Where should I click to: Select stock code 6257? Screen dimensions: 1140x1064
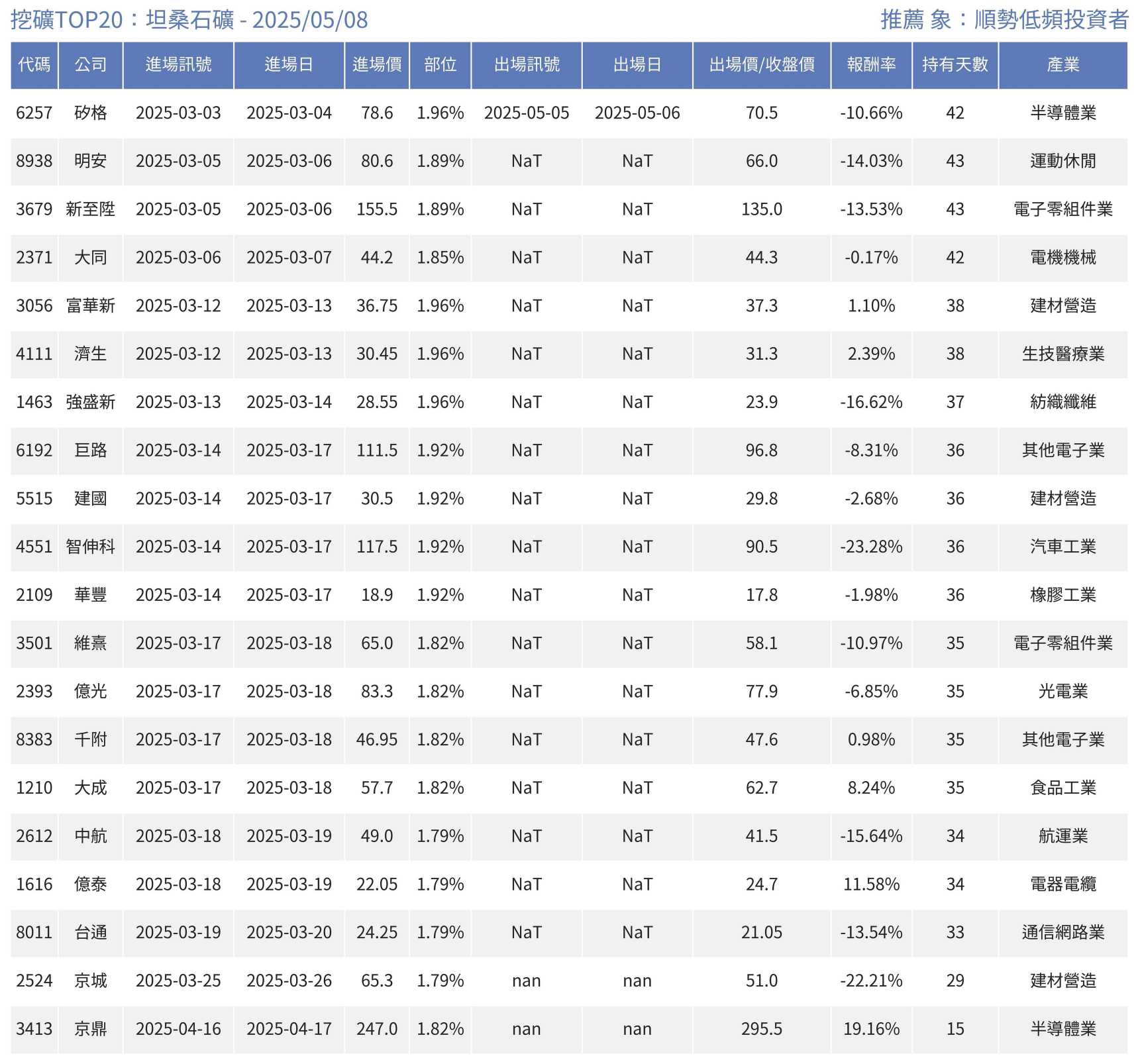[34, 113]
